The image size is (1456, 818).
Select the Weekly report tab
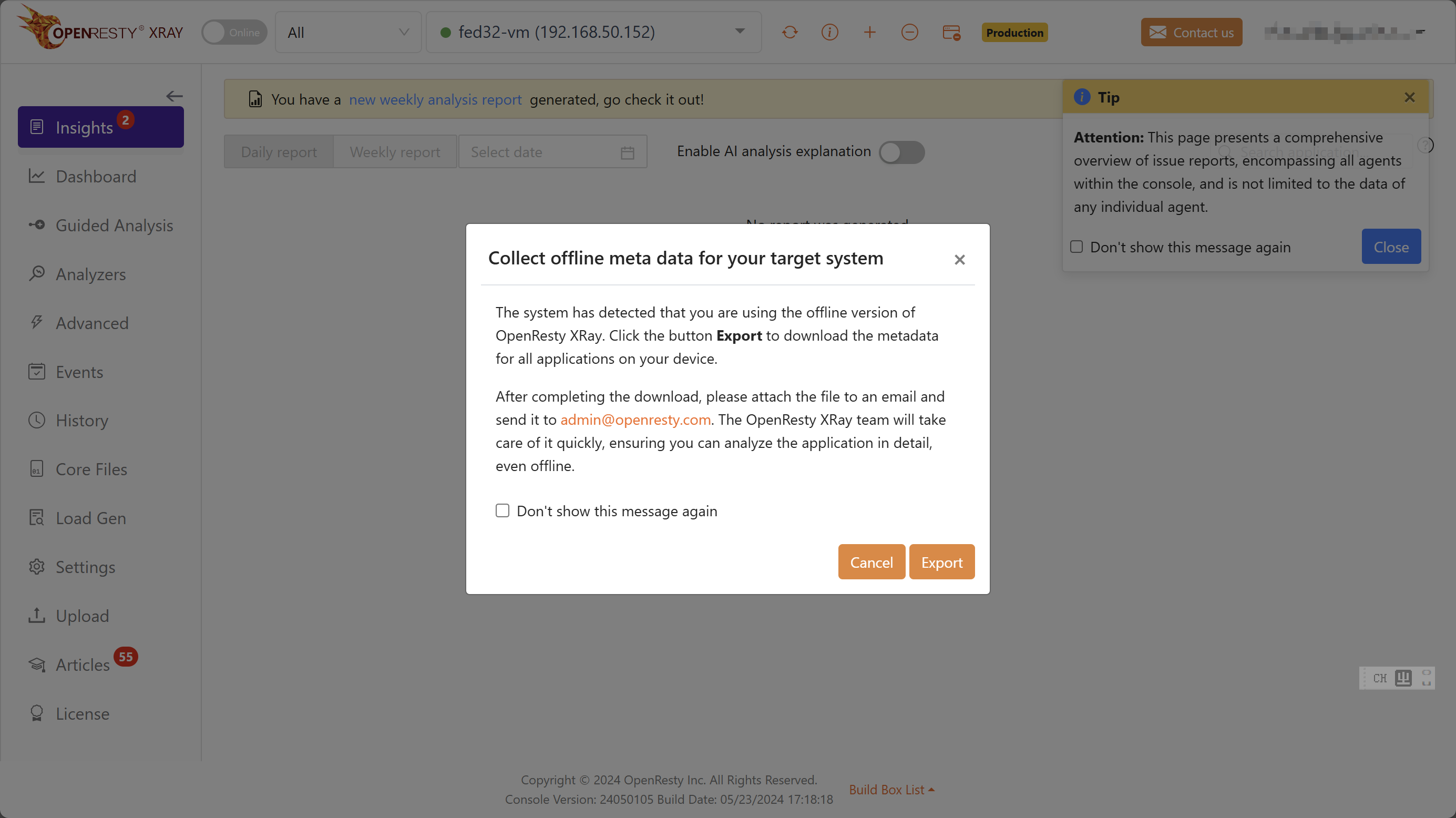(x=395, y=152)
